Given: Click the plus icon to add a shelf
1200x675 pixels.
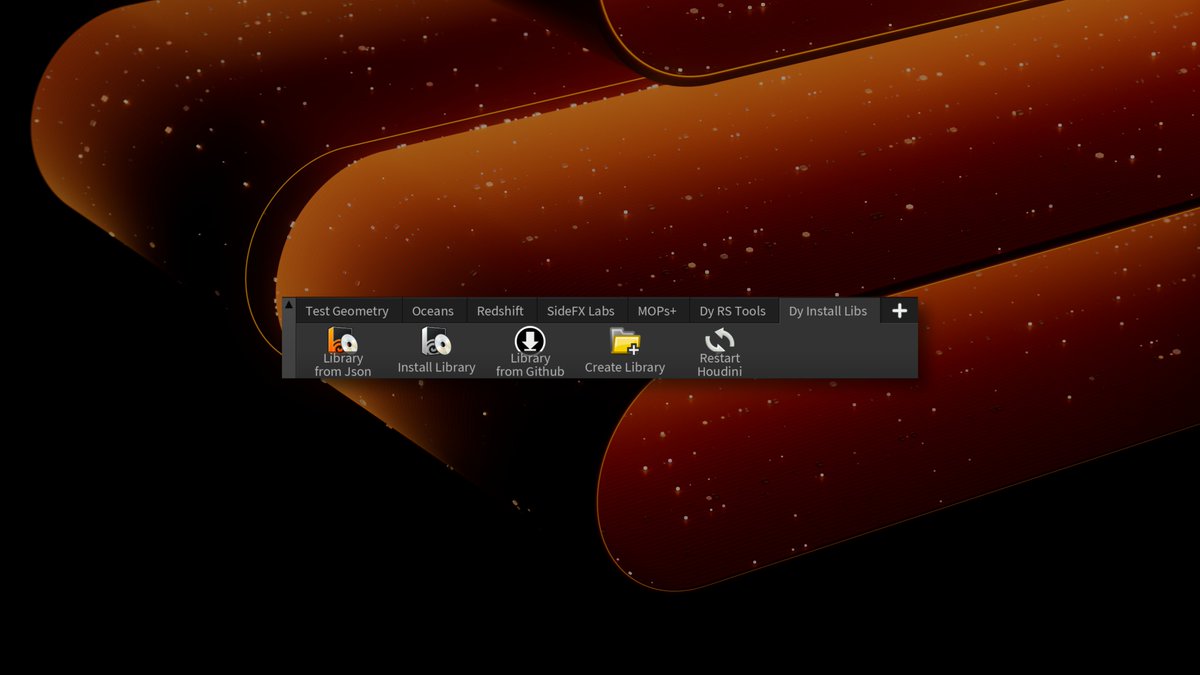Looking at the screenshot, I should (898, 310).
